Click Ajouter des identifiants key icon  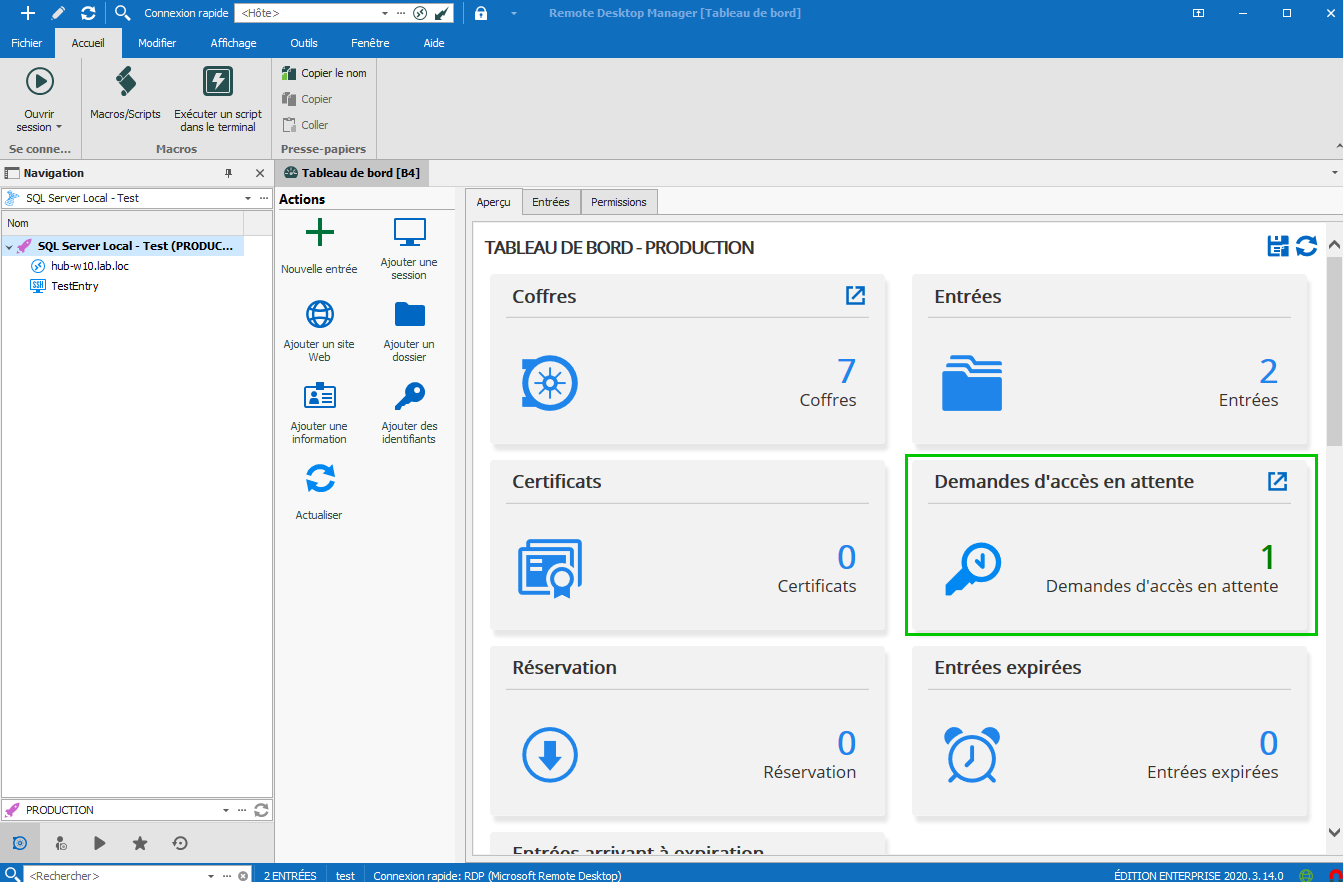tap(409, 397)
